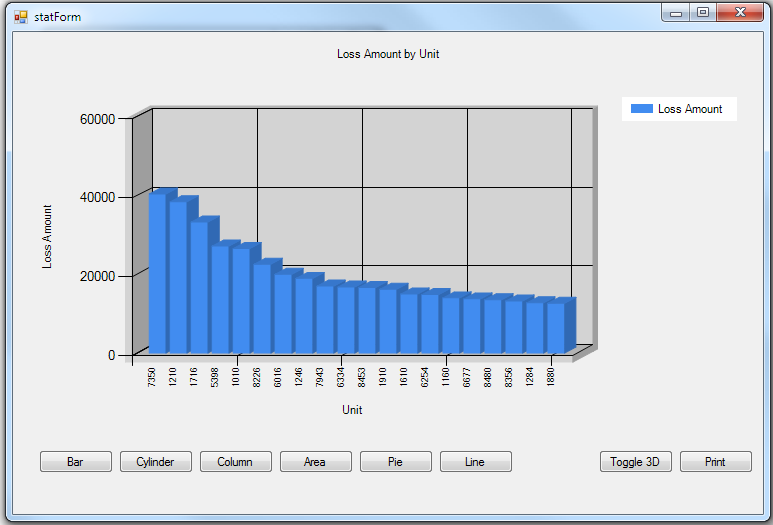Click the 40000 y-axis value

tap(97, 197)
